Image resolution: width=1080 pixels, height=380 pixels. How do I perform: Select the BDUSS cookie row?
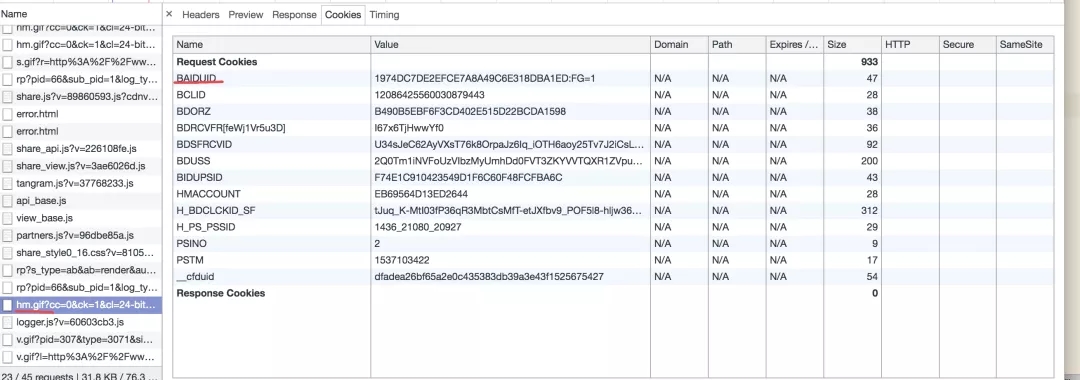point(613,161)
